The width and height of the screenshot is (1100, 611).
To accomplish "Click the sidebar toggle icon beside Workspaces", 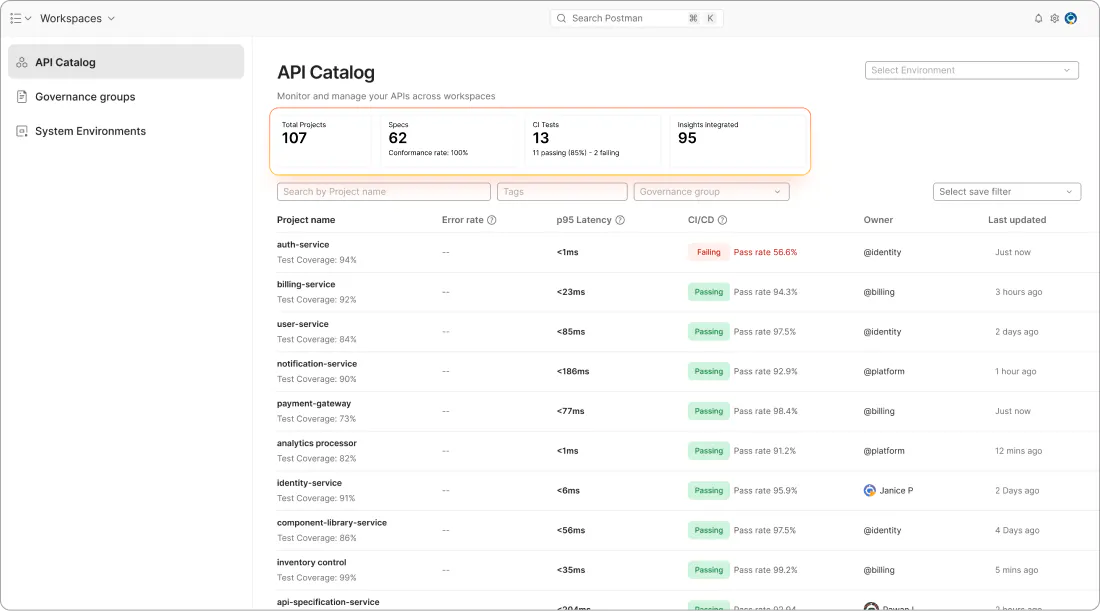I will click(16, 18).
